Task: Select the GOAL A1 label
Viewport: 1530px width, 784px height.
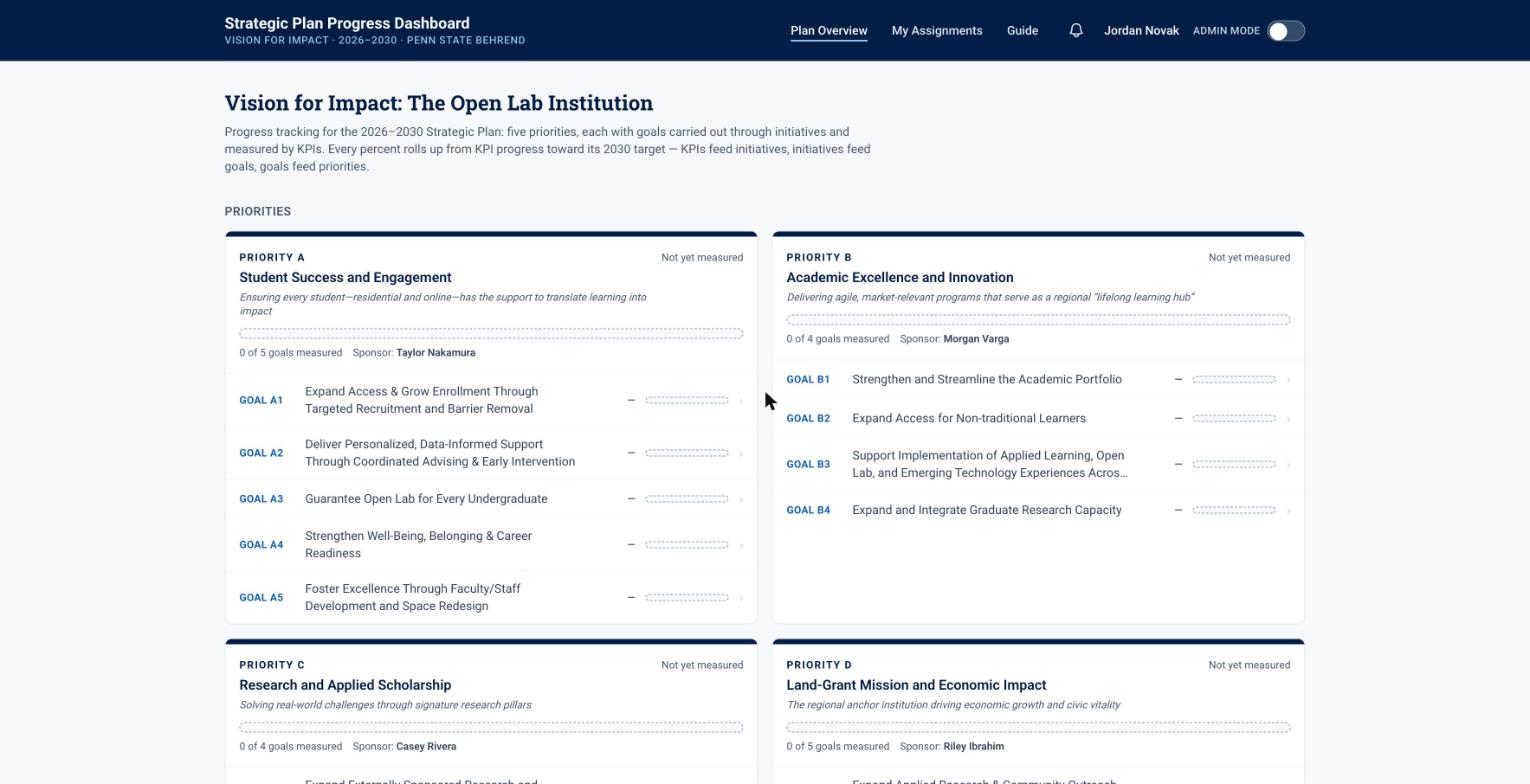Action: [261, 400]
